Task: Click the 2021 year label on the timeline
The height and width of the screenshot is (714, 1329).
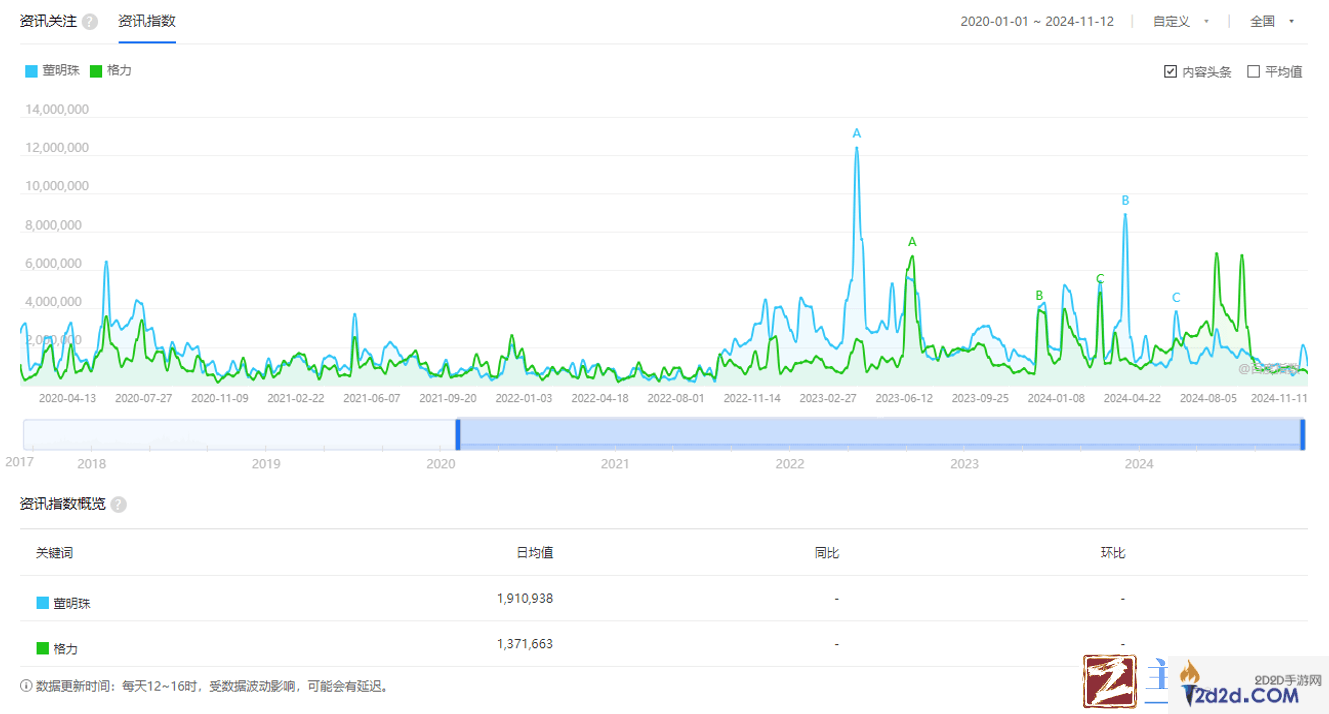Action: tap(615, 464)
